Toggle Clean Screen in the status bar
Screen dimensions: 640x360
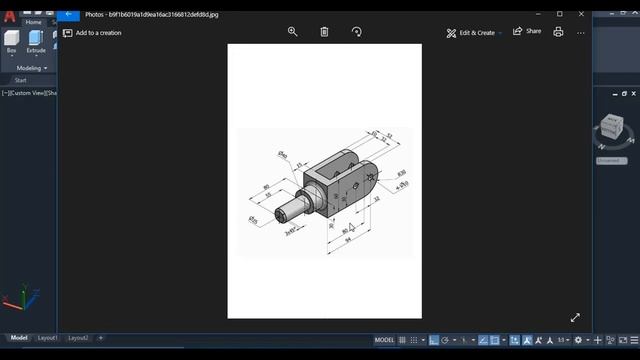623,340
